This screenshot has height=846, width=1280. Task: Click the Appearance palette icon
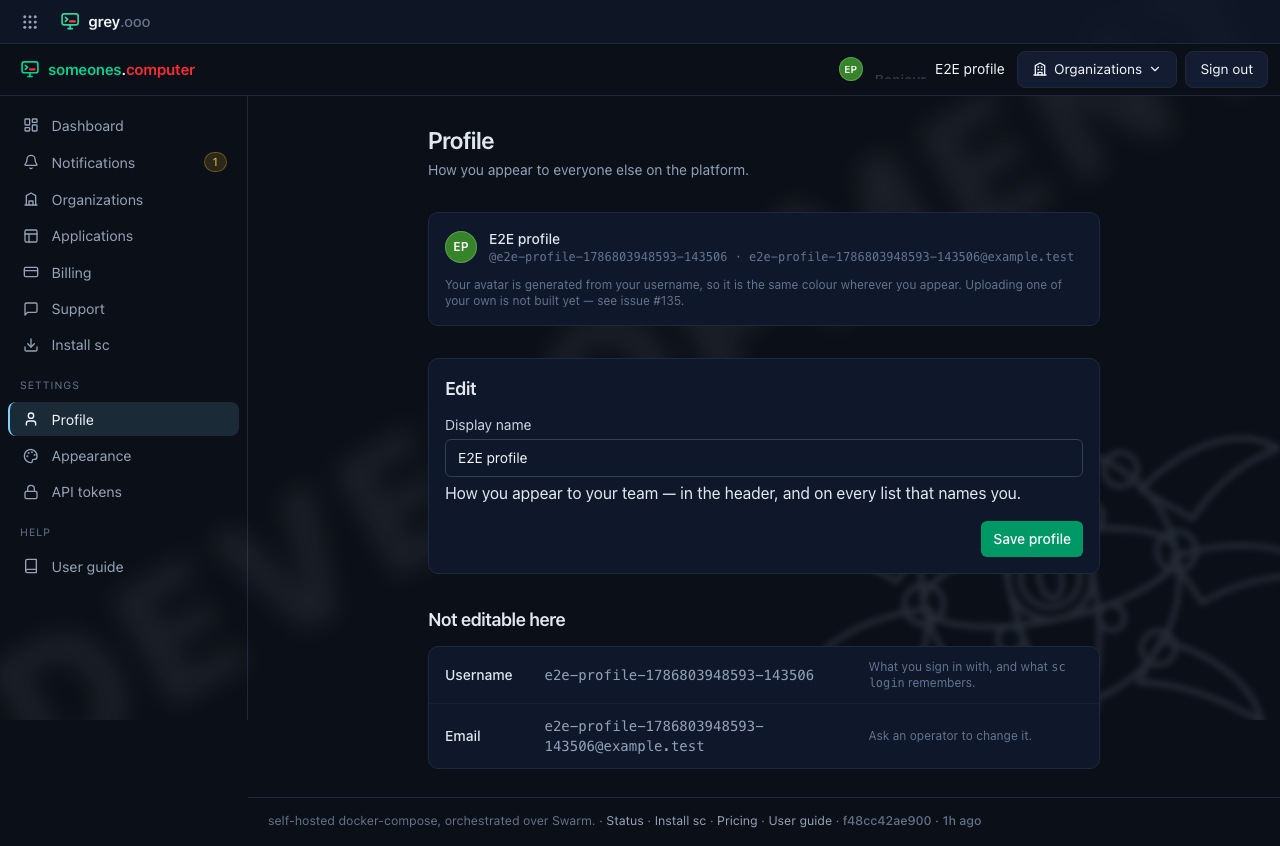(31, 456)
